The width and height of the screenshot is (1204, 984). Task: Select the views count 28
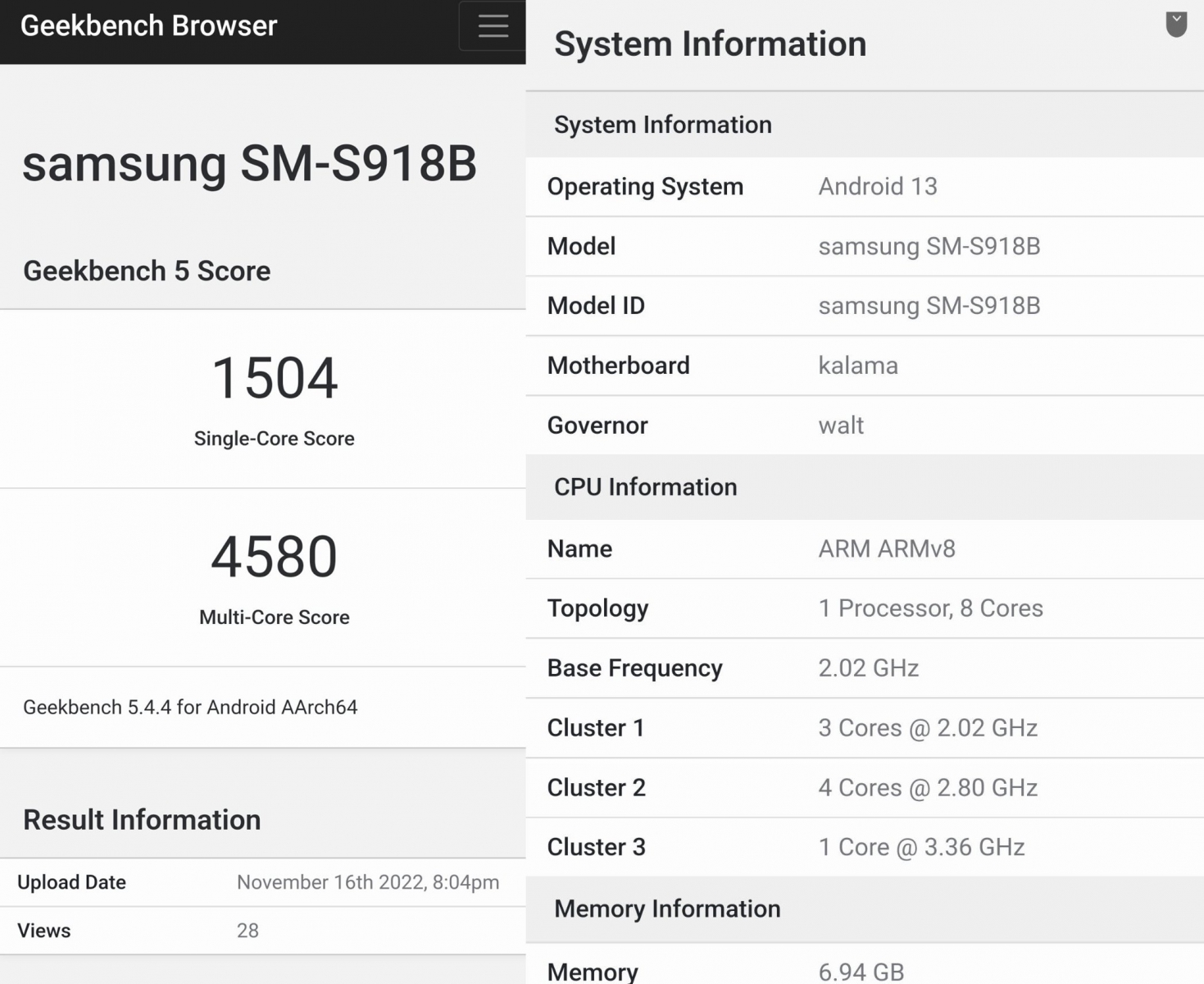click(x=248, y=931)
